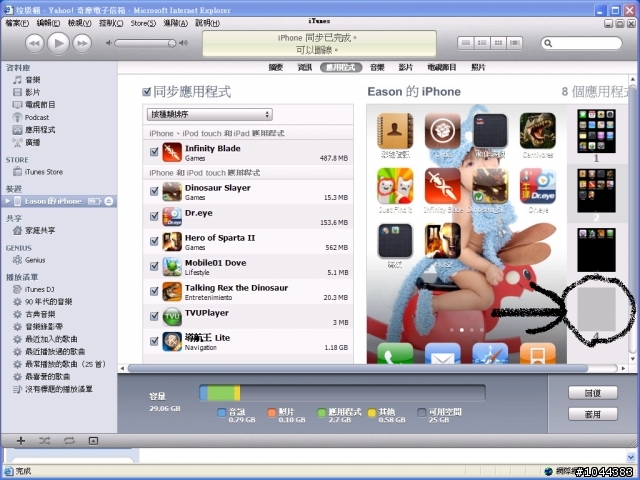This screenshot has width=640, height=480.
Task: Uncheck the 導航王 Lite app checkbox
Action: 154,341
